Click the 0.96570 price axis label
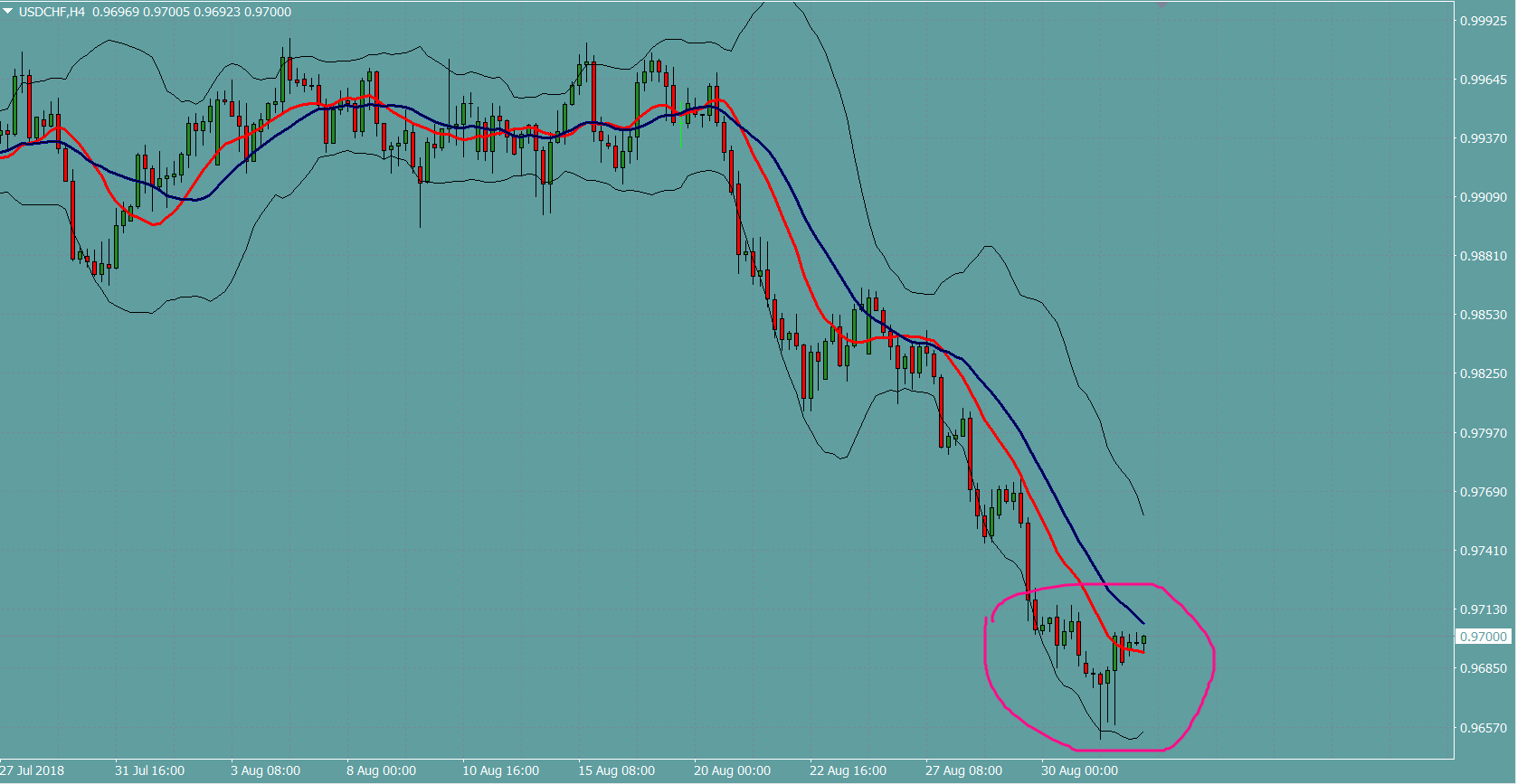 coord(1484,728)
